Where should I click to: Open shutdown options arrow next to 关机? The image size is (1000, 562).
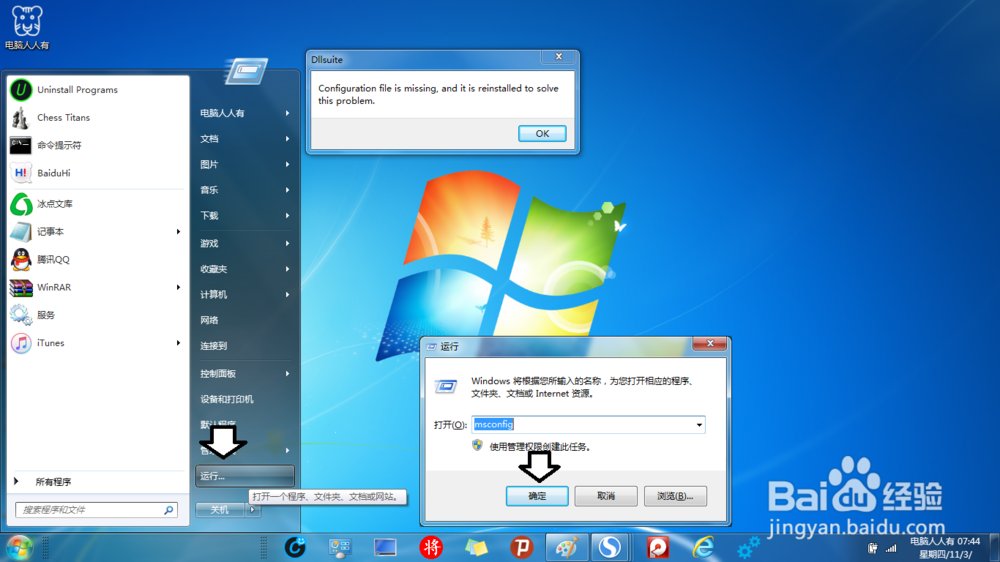[x=253, y=510]
